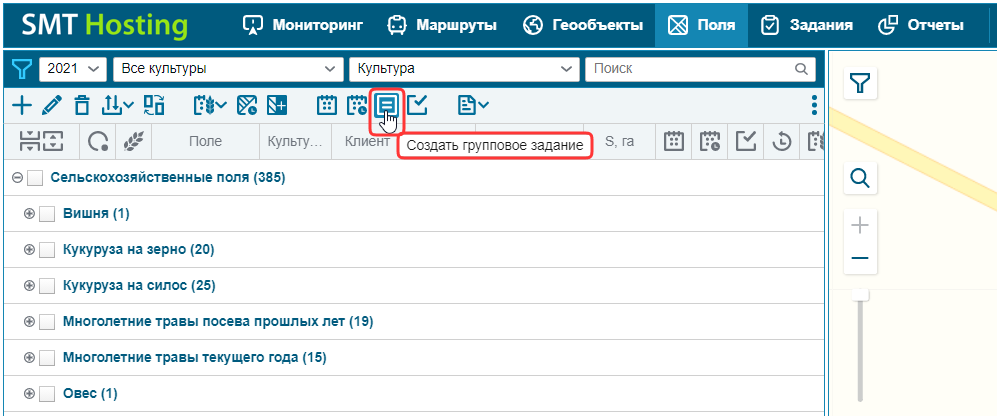Tick the Овес (1) checkbox
The height and width of the screenshot is (416, 997).
click(47, 394)
